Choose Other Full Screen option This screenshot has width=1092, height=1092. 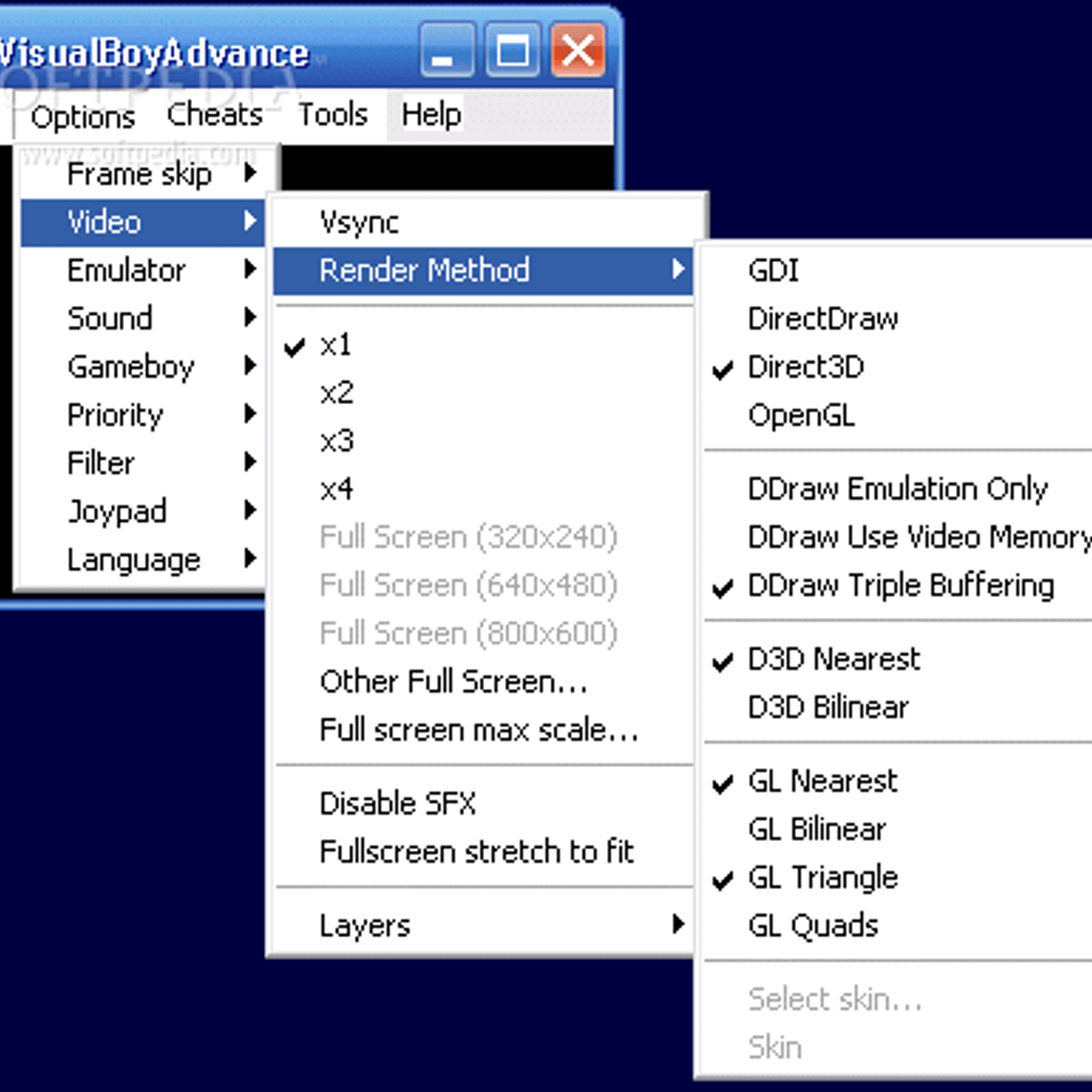(483, 682)
